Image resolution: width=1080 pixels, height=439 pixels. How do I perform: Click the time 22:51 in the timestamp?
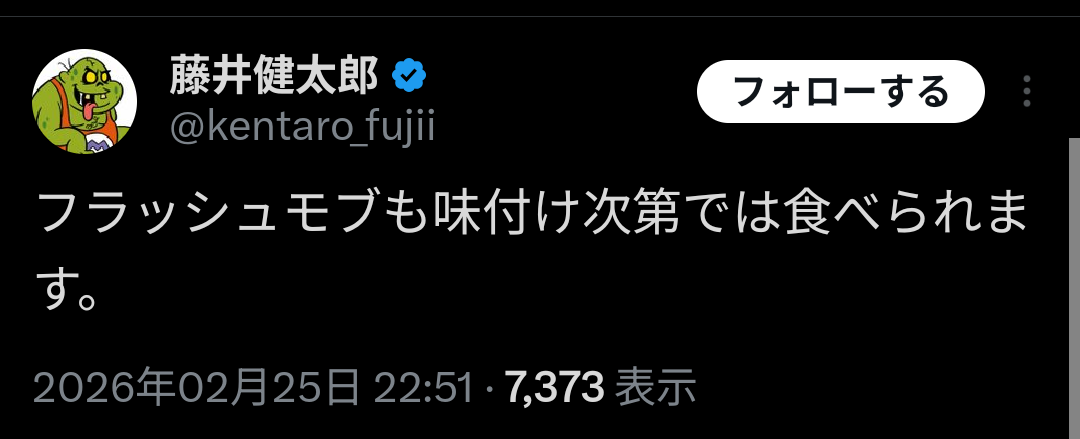point(425,389)
